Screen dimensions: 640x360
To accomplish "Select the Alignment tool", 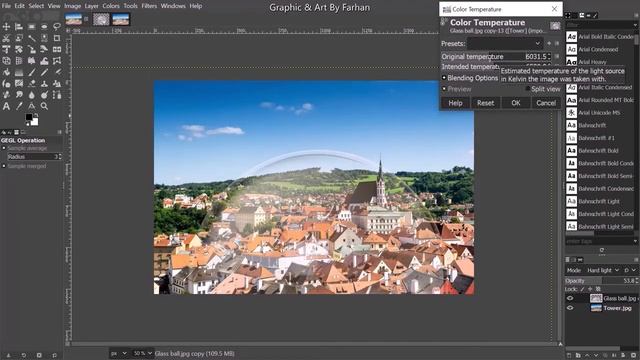I will click(x=19, y=27).
